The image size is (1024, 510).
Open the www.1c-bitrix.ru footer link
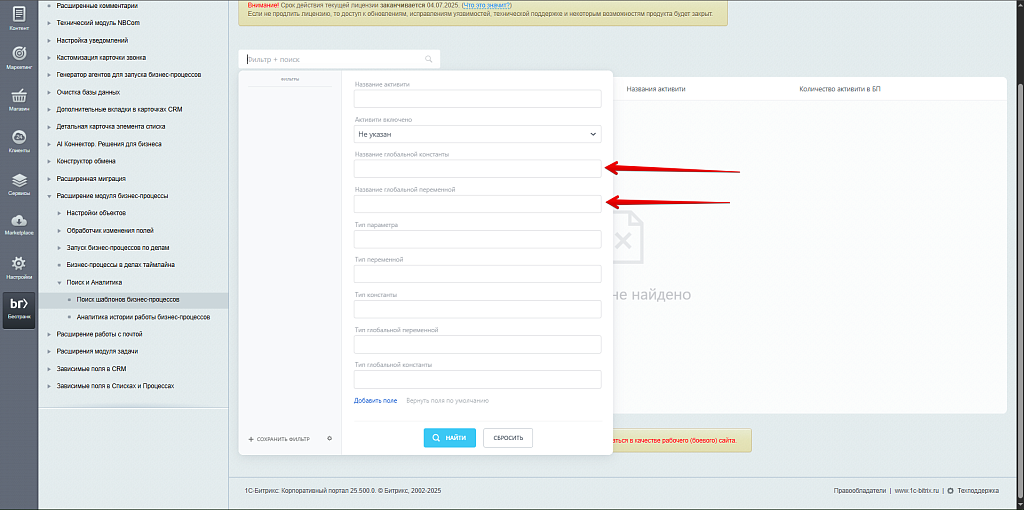916,490
